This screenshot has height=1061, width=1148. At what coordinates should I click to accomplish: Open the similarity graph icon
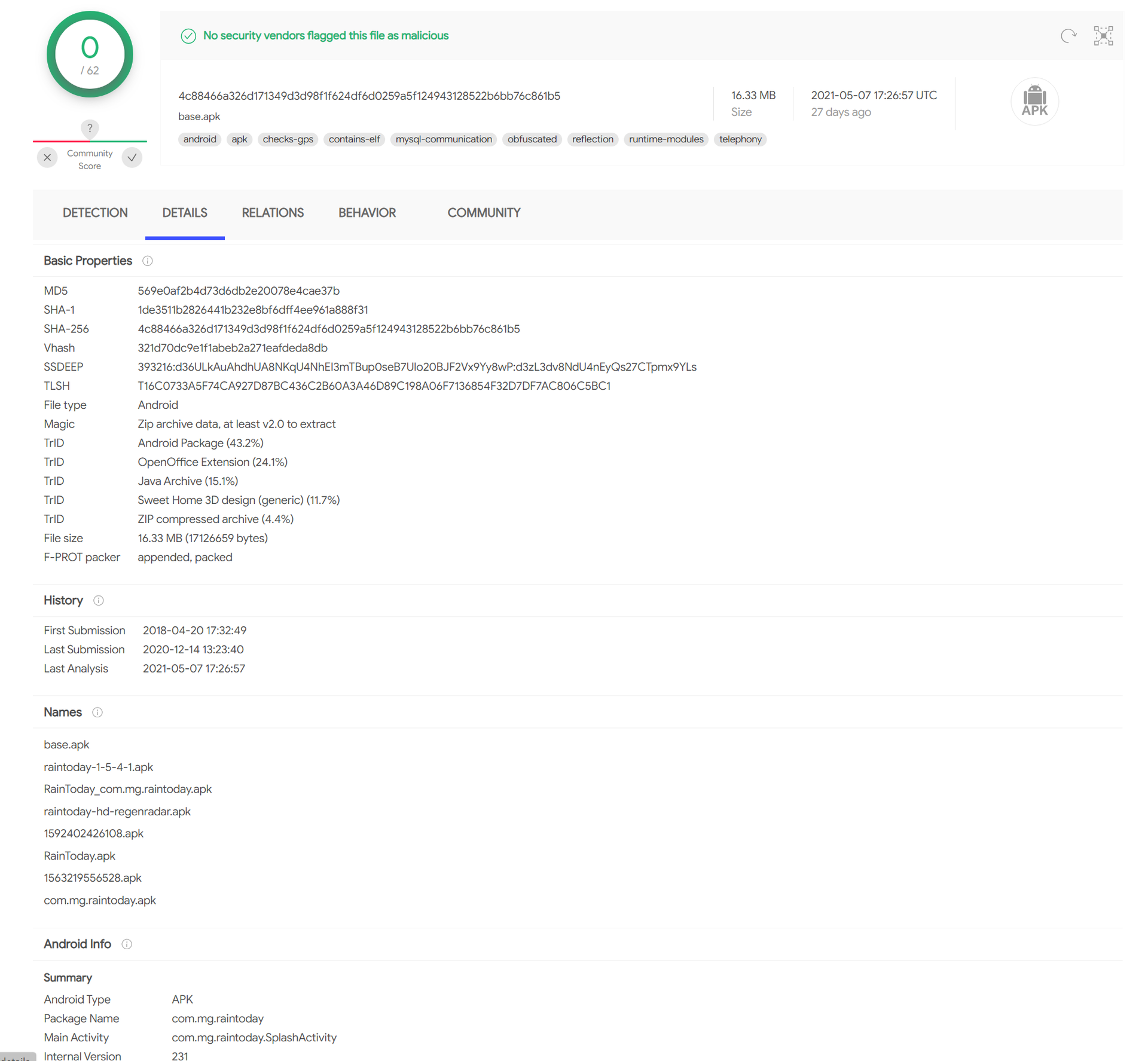(x=1103, y=36)
